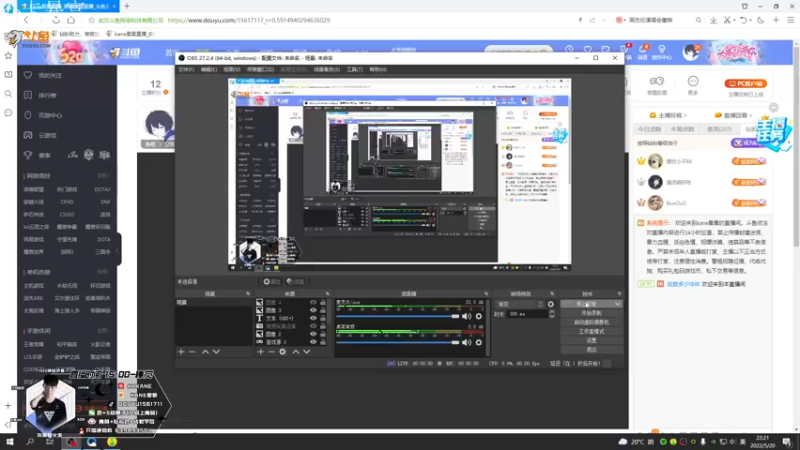The width and height of the screenshot is (800, 450).
Task: Move the selected source down
Action: 307,352
